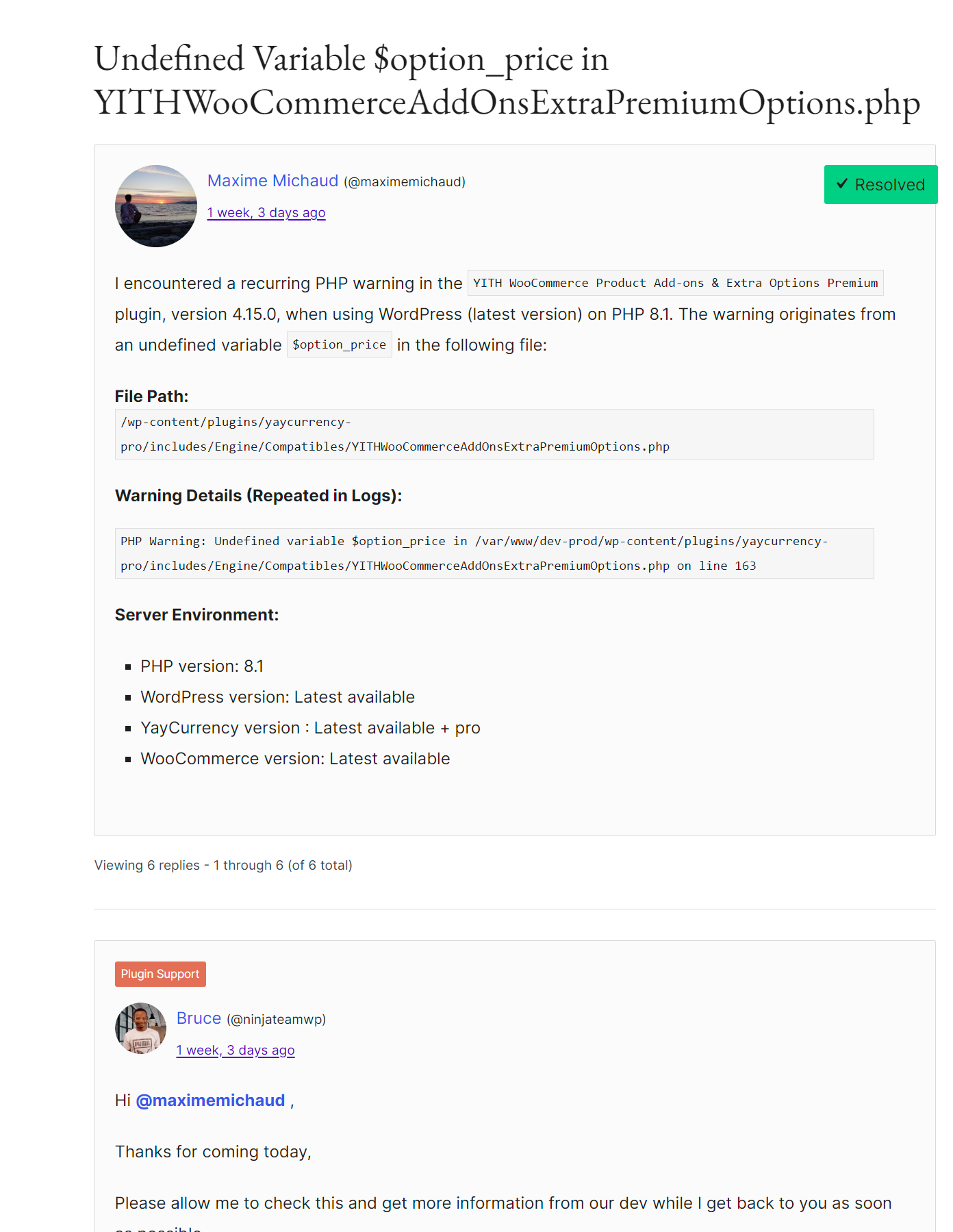Click the "Warning Details (Repeated in Logs):" heading
The width and height of the screenshot is (953, 1232).
258,496
